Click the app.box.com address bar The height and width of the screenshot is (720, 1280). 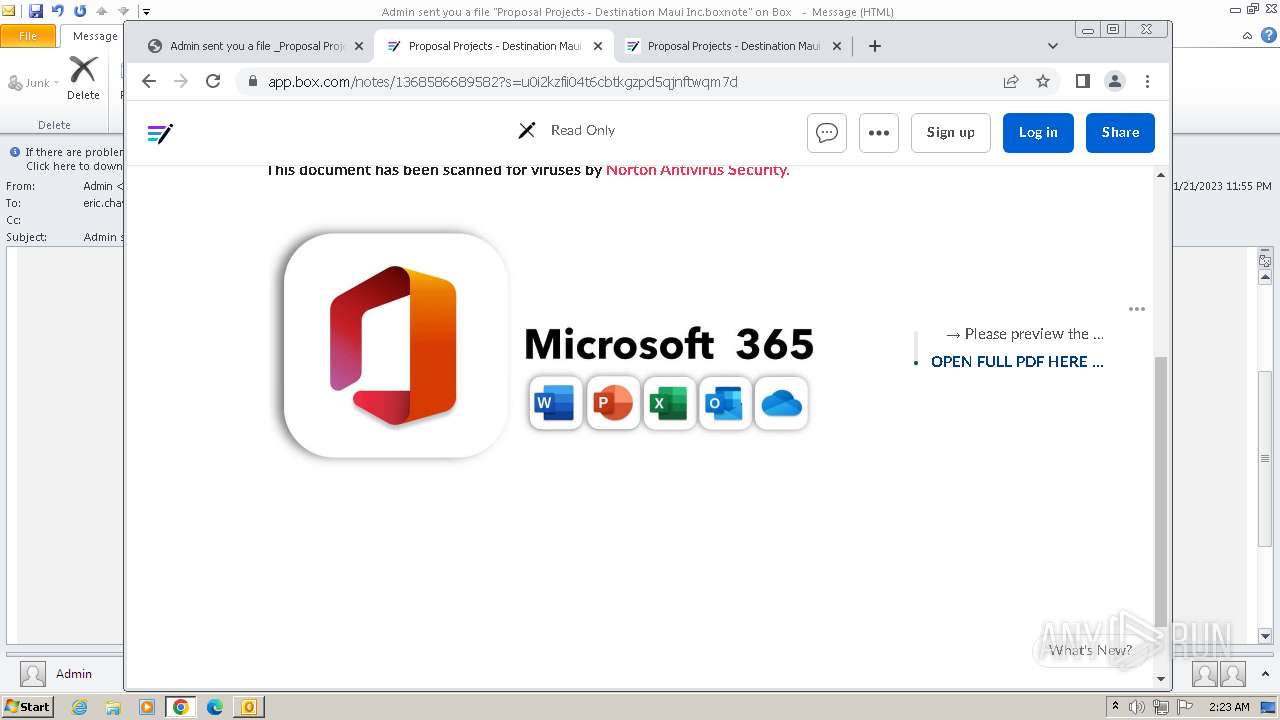(x=620, y=82)
